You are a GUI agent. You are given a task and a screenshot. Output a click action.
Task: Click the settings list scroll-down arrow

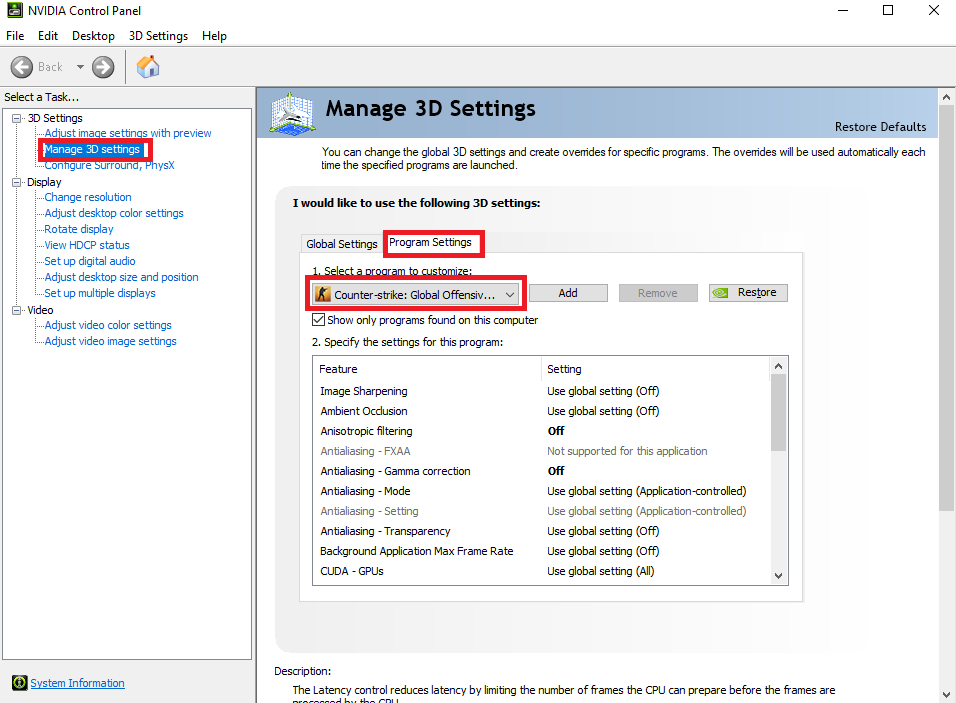(x=778, y=576)
